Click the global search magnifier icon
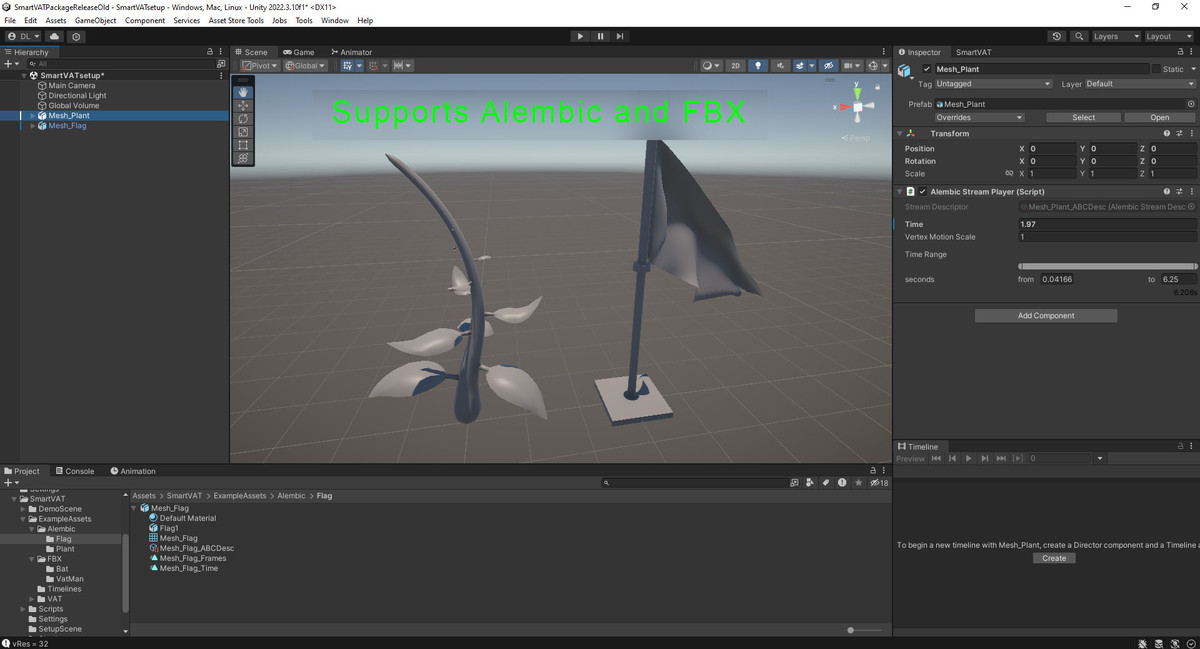Viewport: 1200px width, 649px height. (1079, 36)
